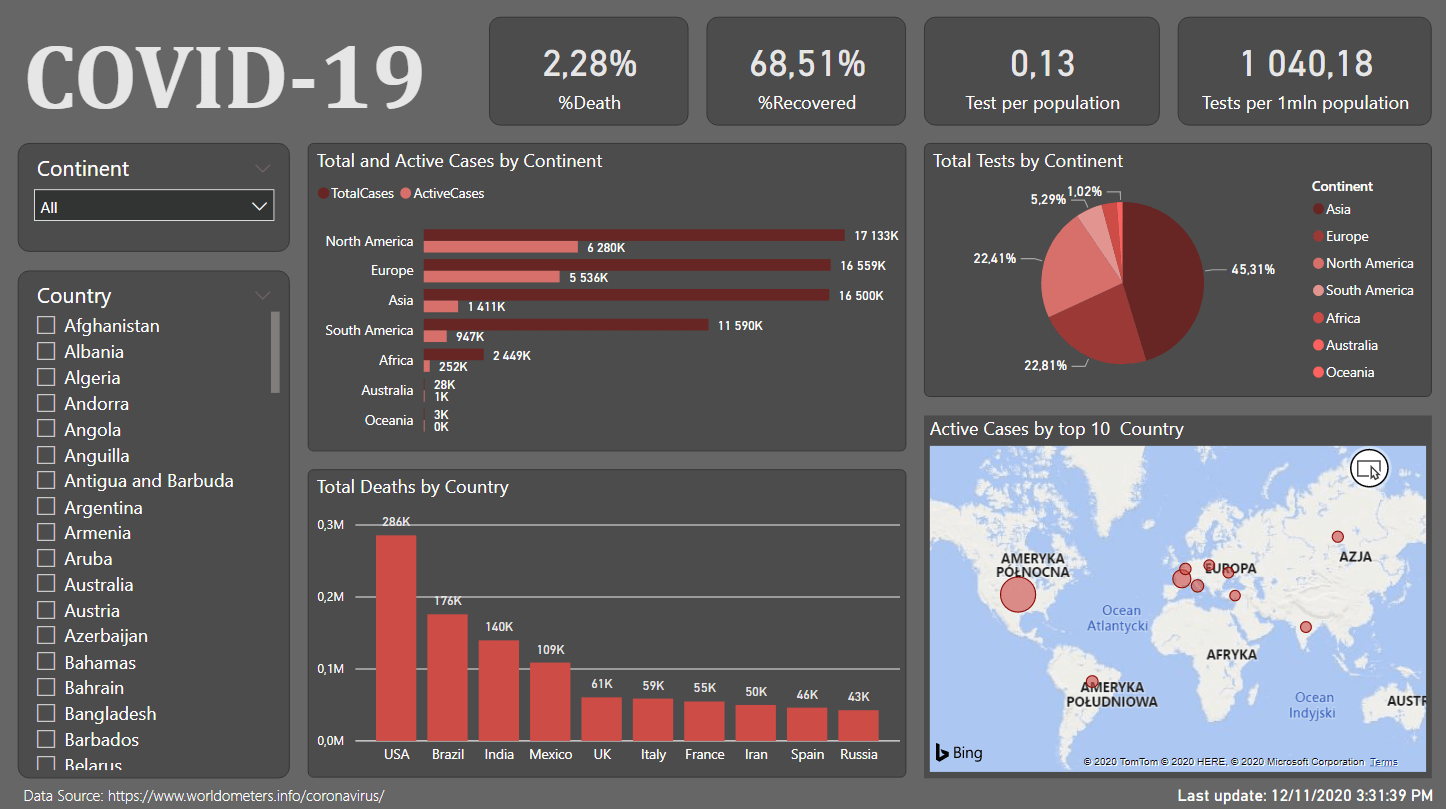Open the Continent dropdown showing All
This screenshot has width=1446, height=809.
[x=154, y=207]
